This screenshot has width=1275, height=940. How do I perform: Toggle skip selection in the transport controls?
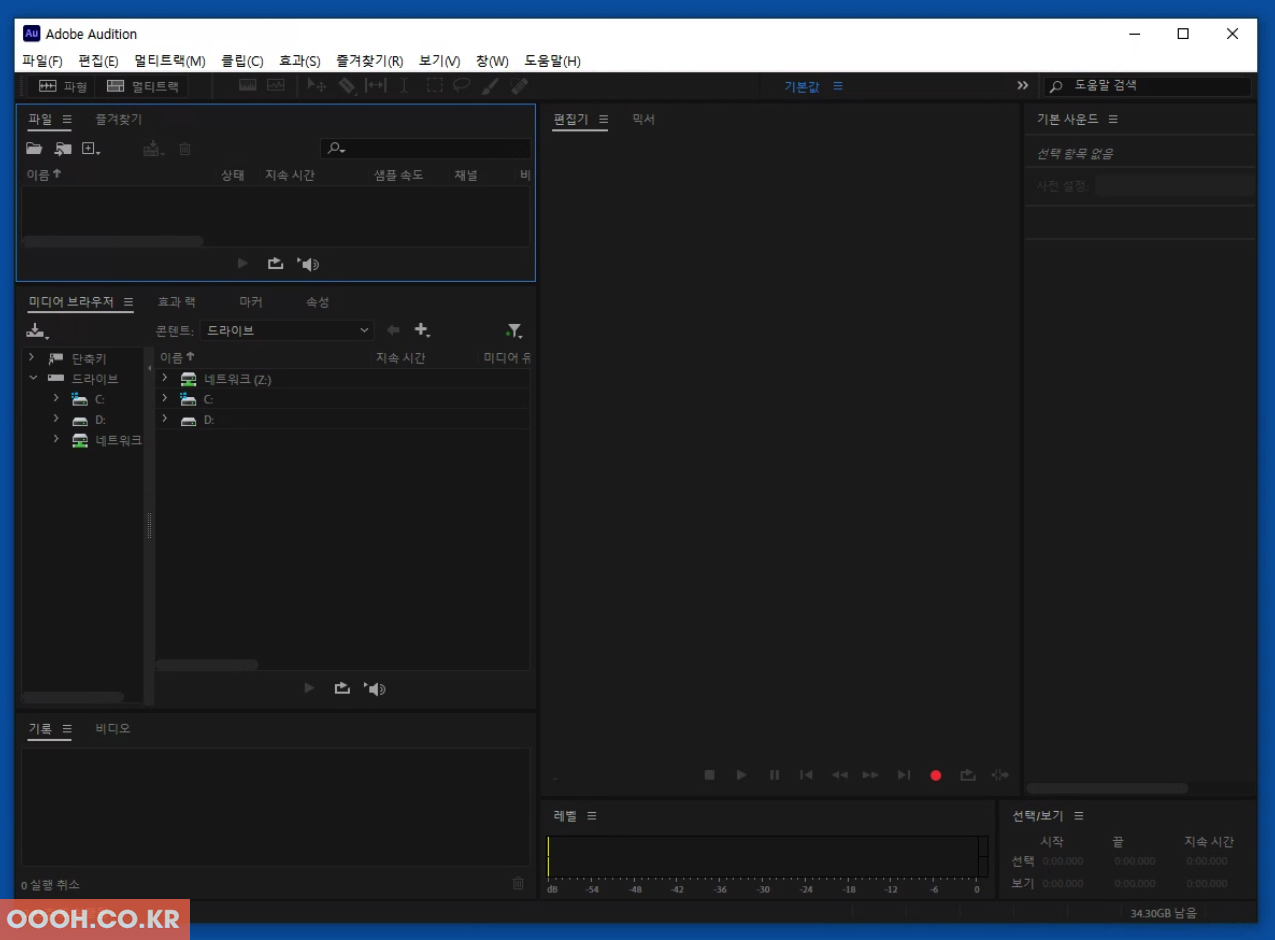(1000, 775)
